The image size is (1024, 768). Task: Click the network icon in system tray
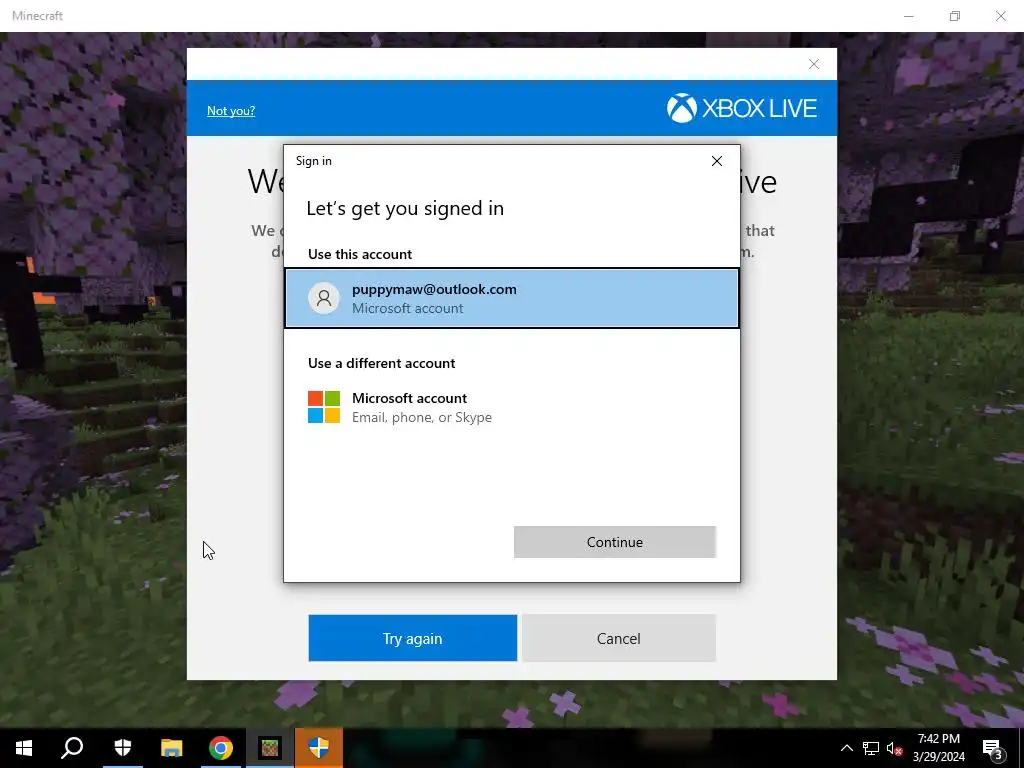(871, 748)
